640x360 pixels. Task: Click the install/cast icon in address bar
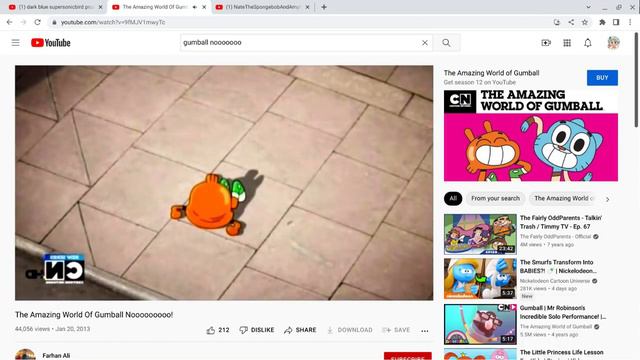tap(557, 22)
